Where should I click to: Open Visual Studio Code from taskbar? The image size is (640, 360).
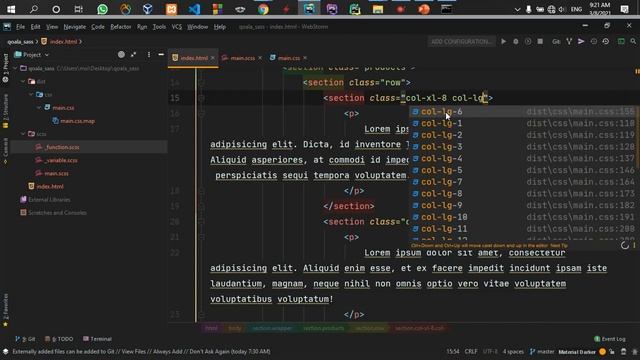click(194, 9)
